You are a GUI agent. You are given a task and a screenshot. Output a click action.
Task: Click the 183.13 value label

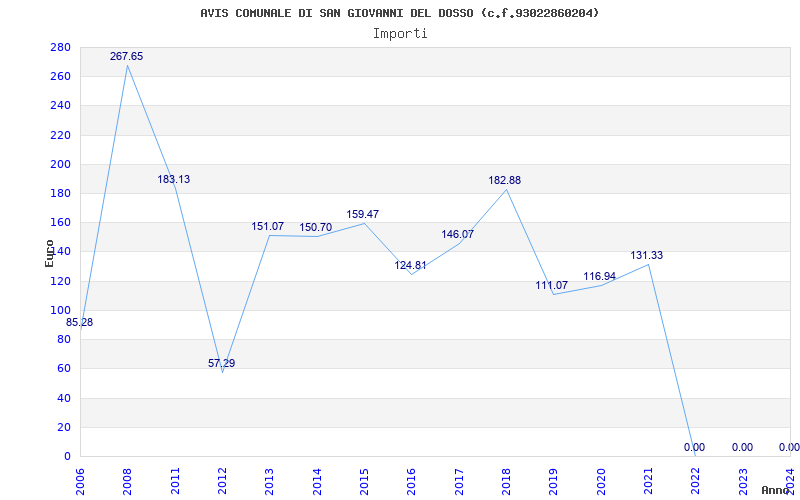(173, 179)
